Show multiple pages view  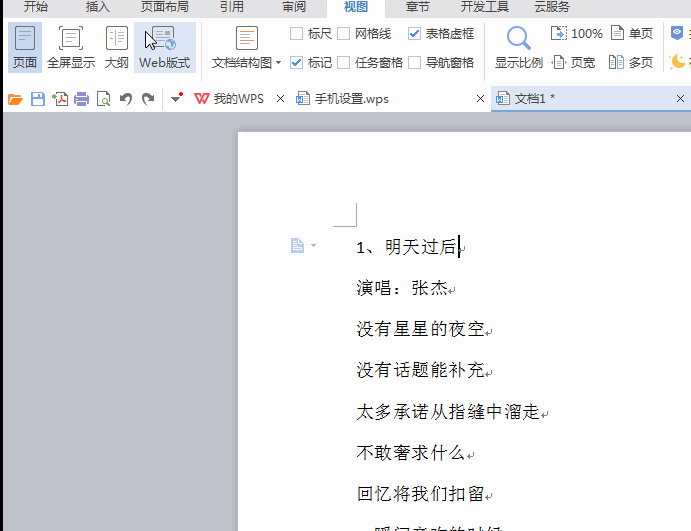[631, 63]
